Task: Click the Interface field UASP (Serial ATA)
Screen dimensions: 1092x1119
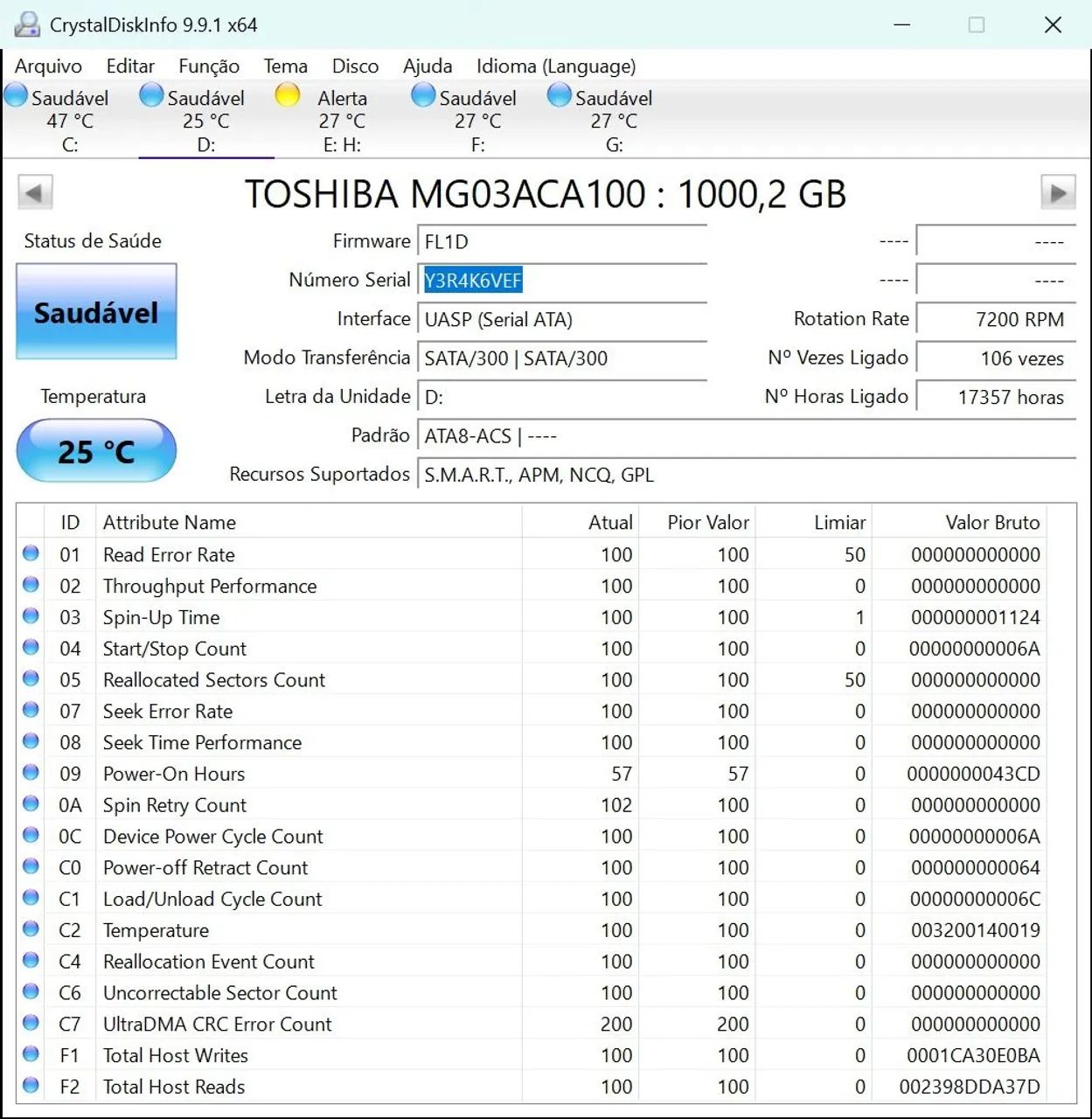Action: click(562, 319)
